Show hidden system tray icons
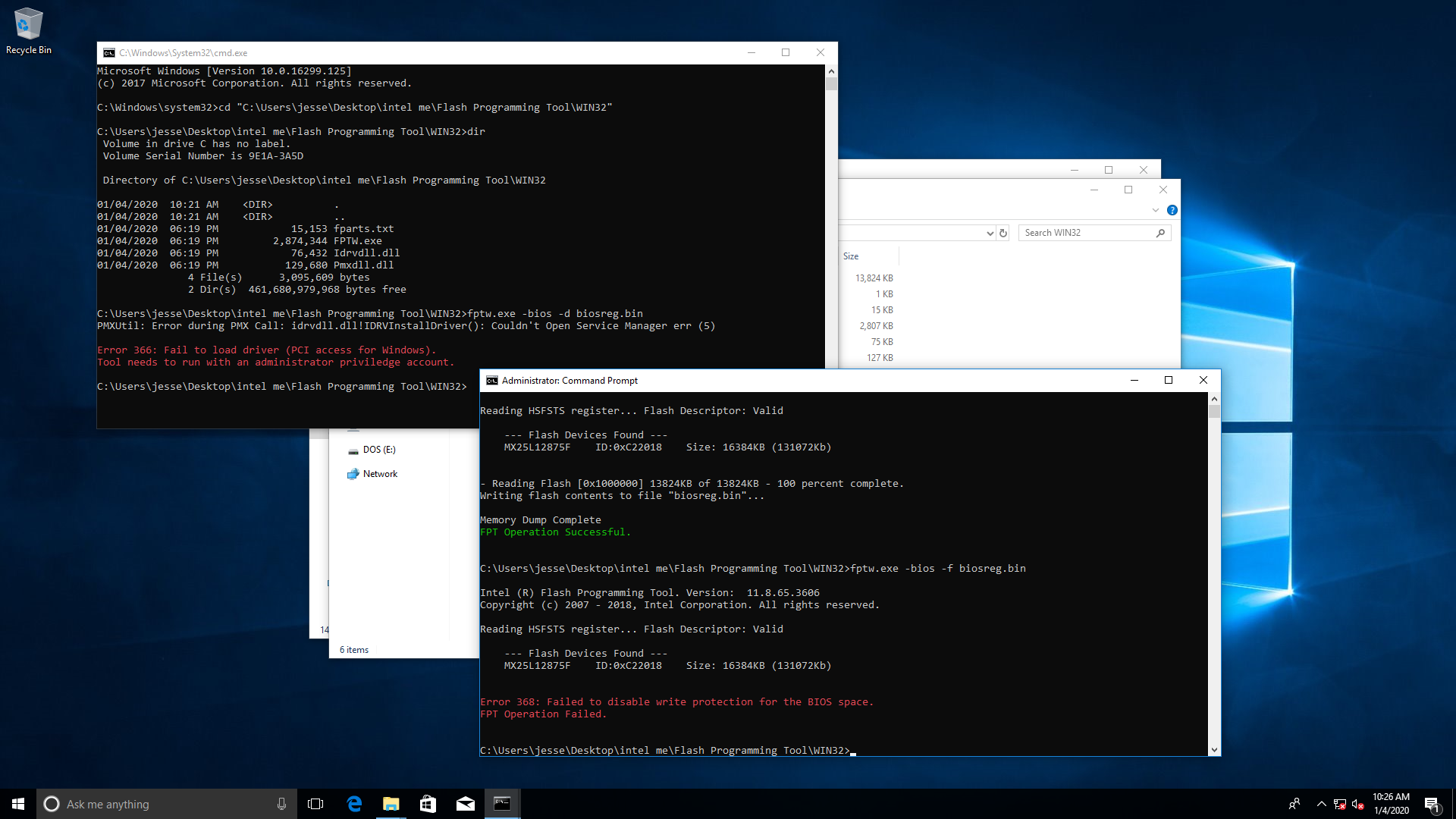 click(1322, 804)
